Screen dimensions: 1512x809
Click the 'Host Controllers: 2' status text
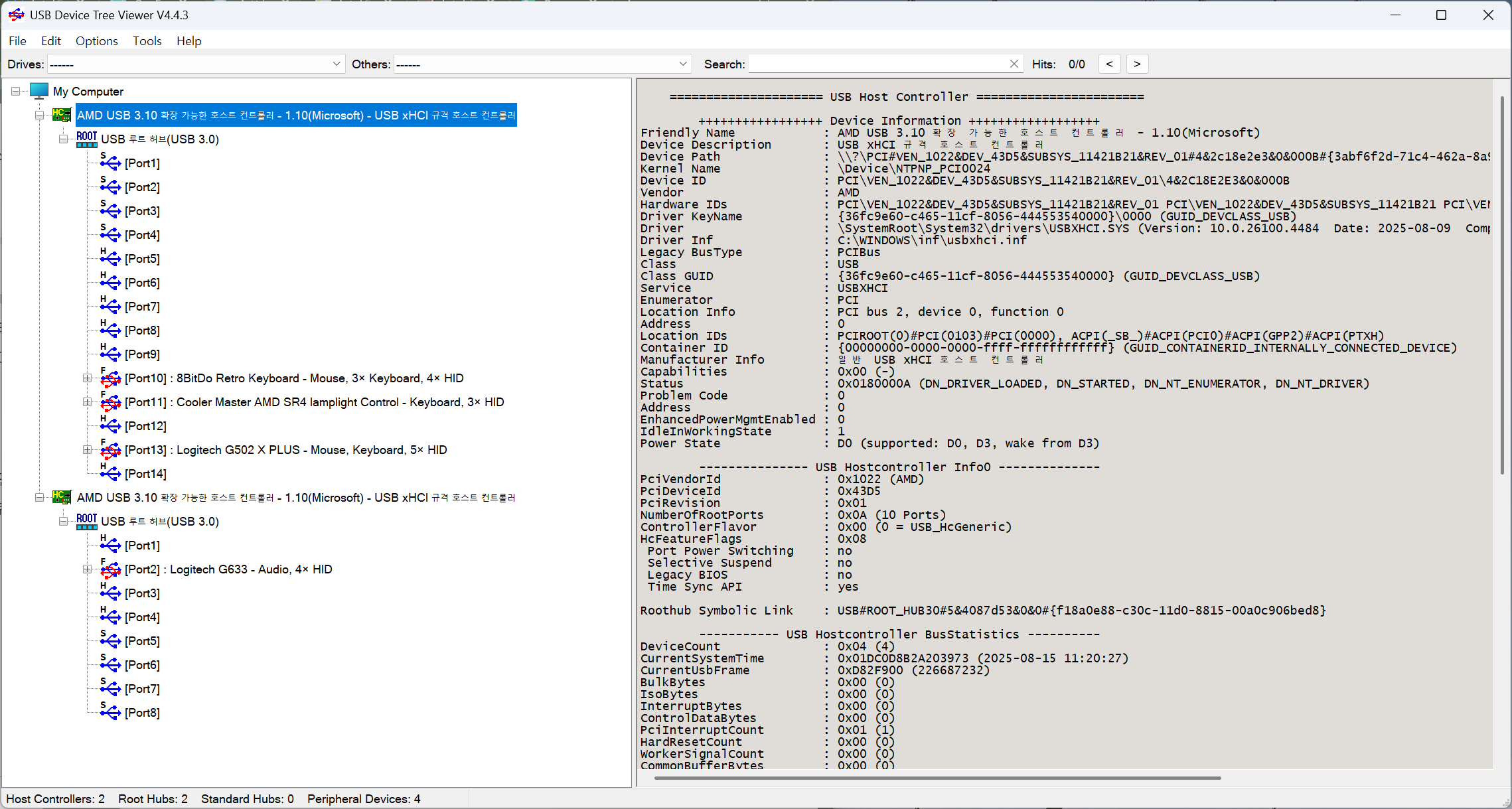point(56,798)
